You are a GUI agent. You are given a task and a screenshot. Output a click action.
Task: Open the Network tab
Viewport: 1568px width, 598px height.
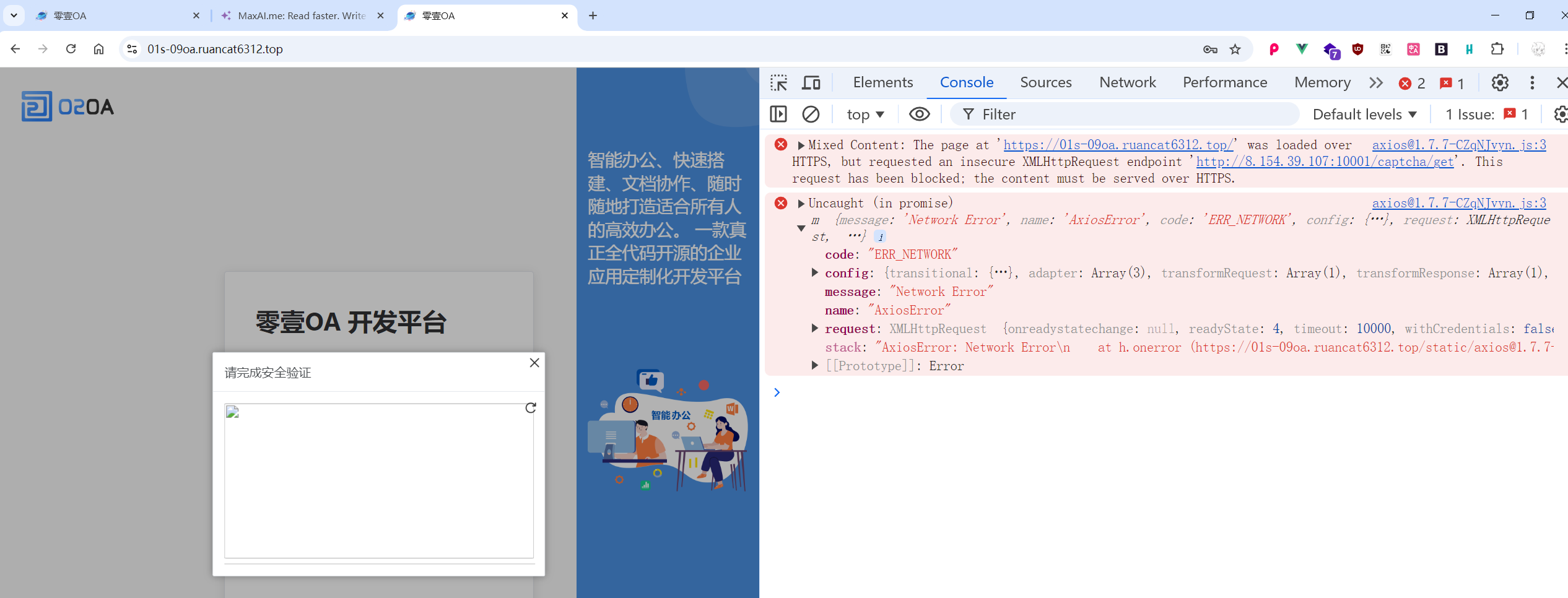(1127, 82)
